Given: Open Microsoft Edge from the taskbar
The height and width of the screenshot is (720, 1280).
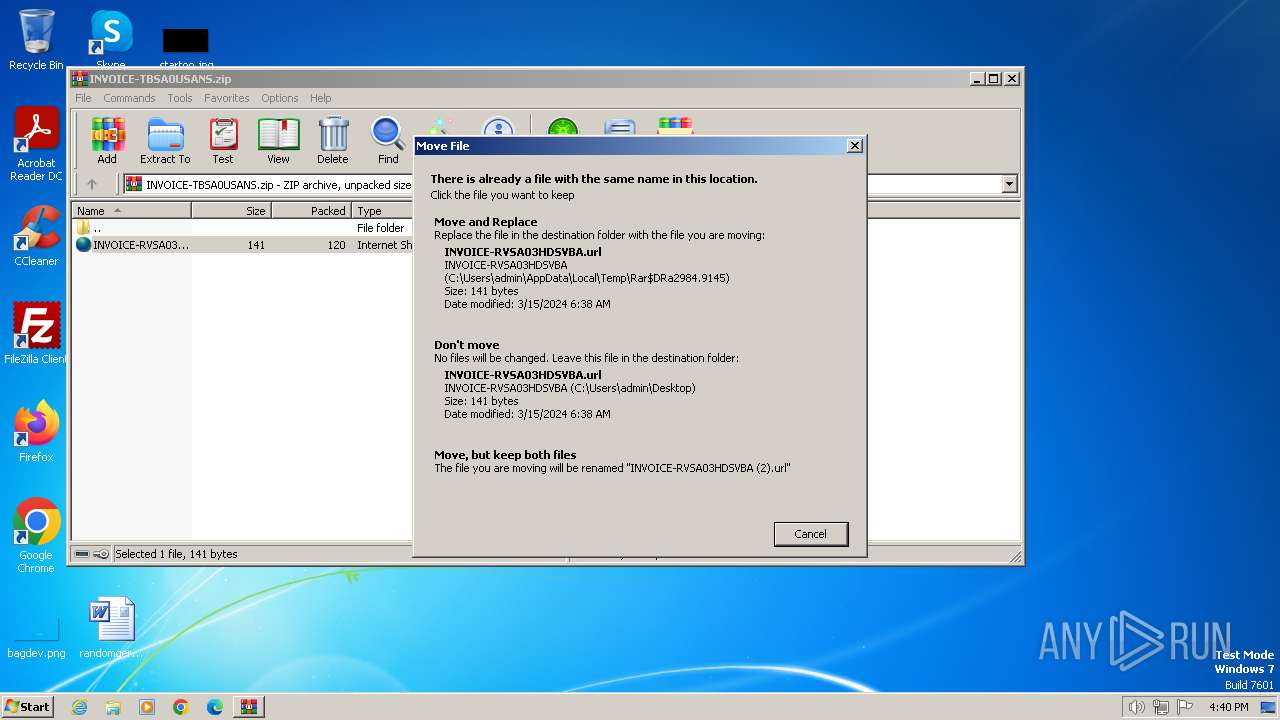Looking at the screenshot, I should tap(215, 707).
